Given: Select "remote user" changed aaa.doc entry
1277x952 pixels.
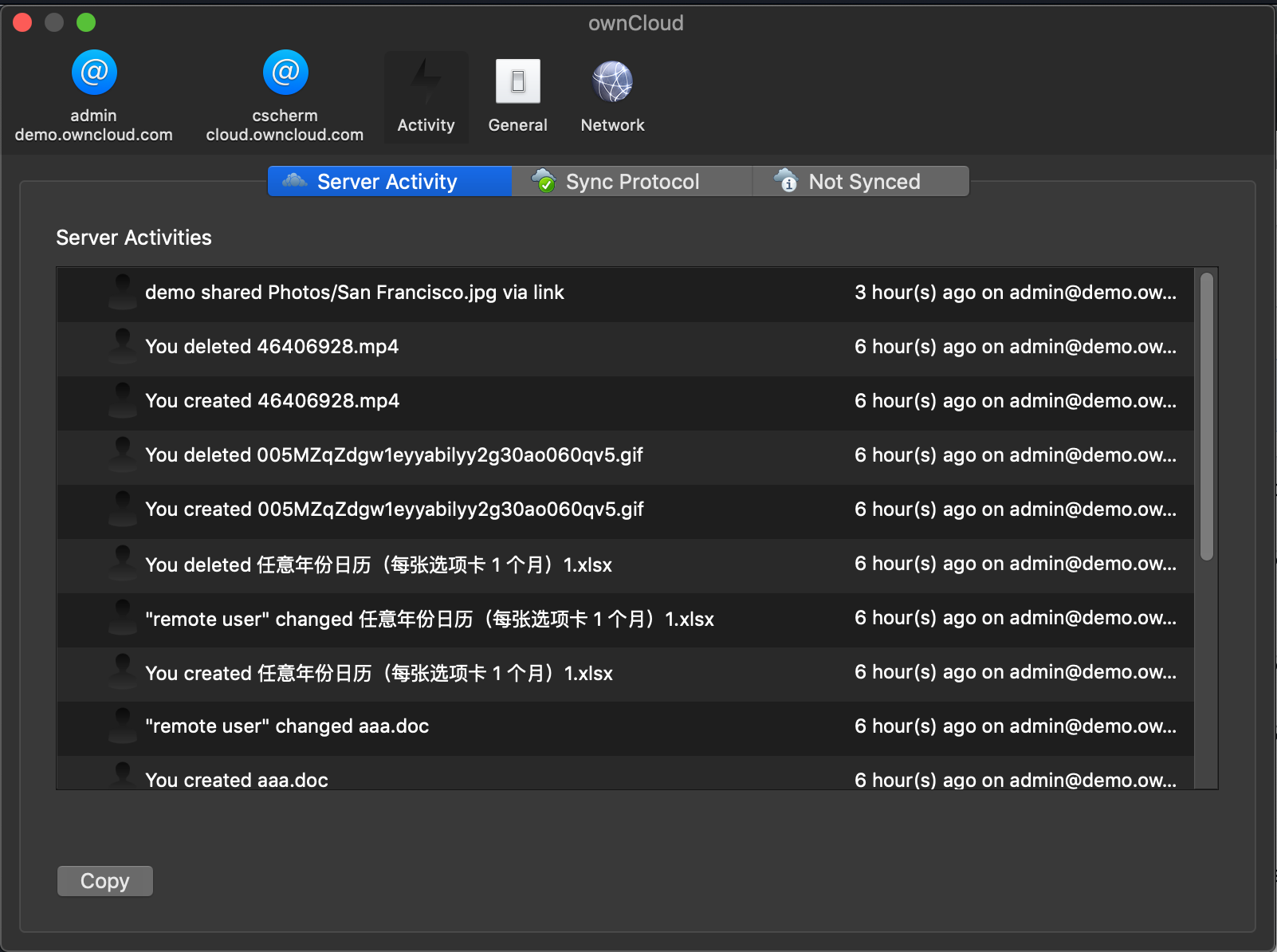Looking at the screenshot, I should tap(287, 726).
